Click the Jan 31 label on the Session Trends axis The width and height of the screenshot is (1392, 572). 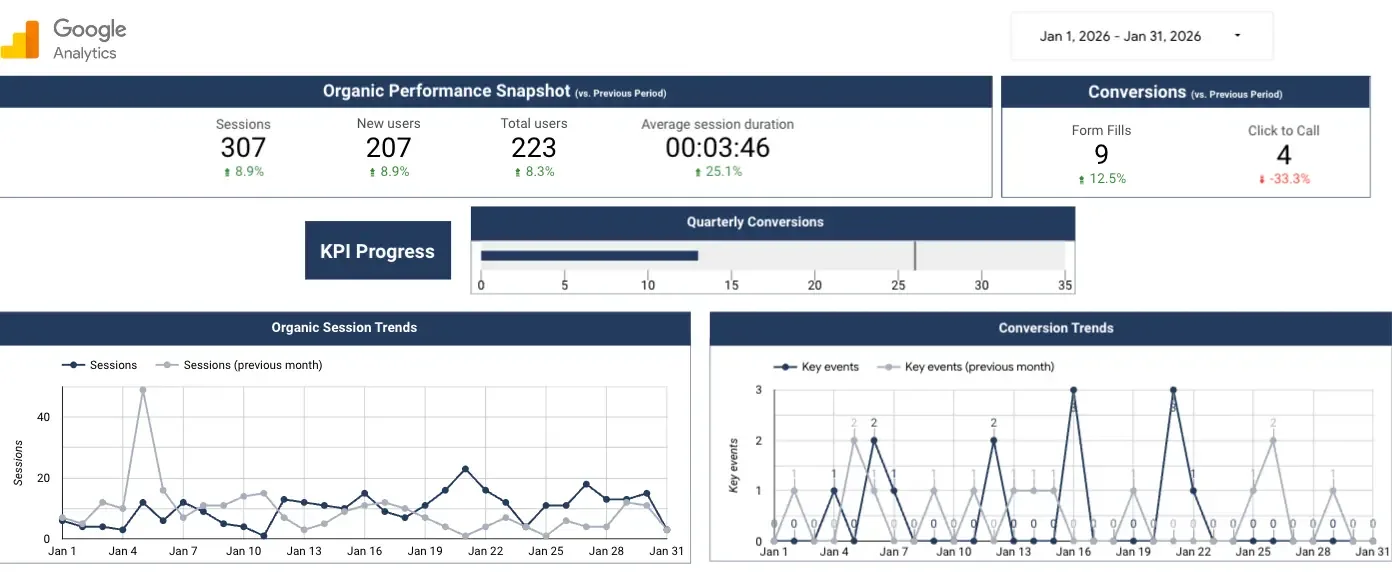pyautogui.click(x=666, y=551)
